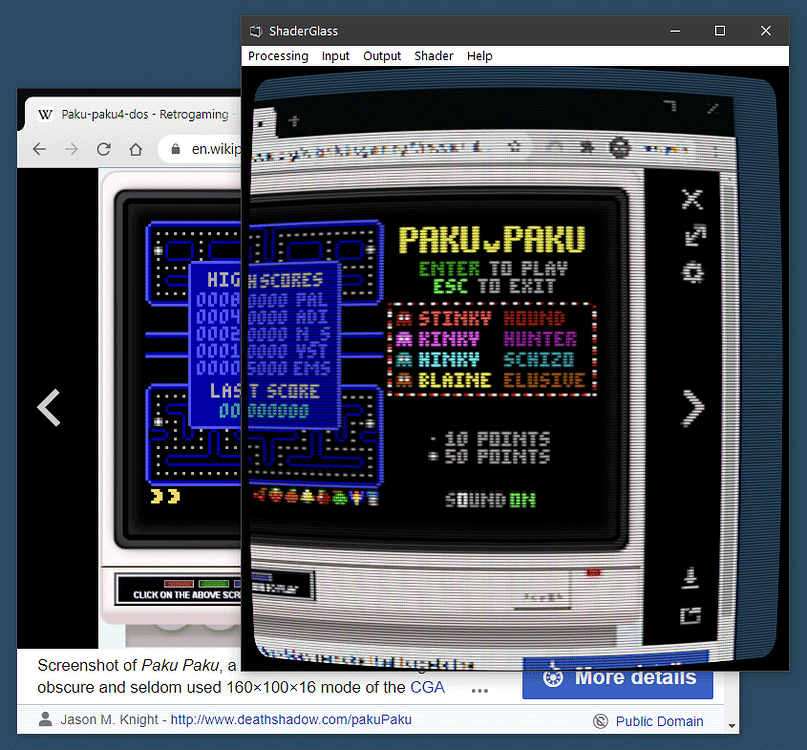Download the Paku Paku screenshot
807x750 pixels.
pyautogui.click(x=692, y=577)
